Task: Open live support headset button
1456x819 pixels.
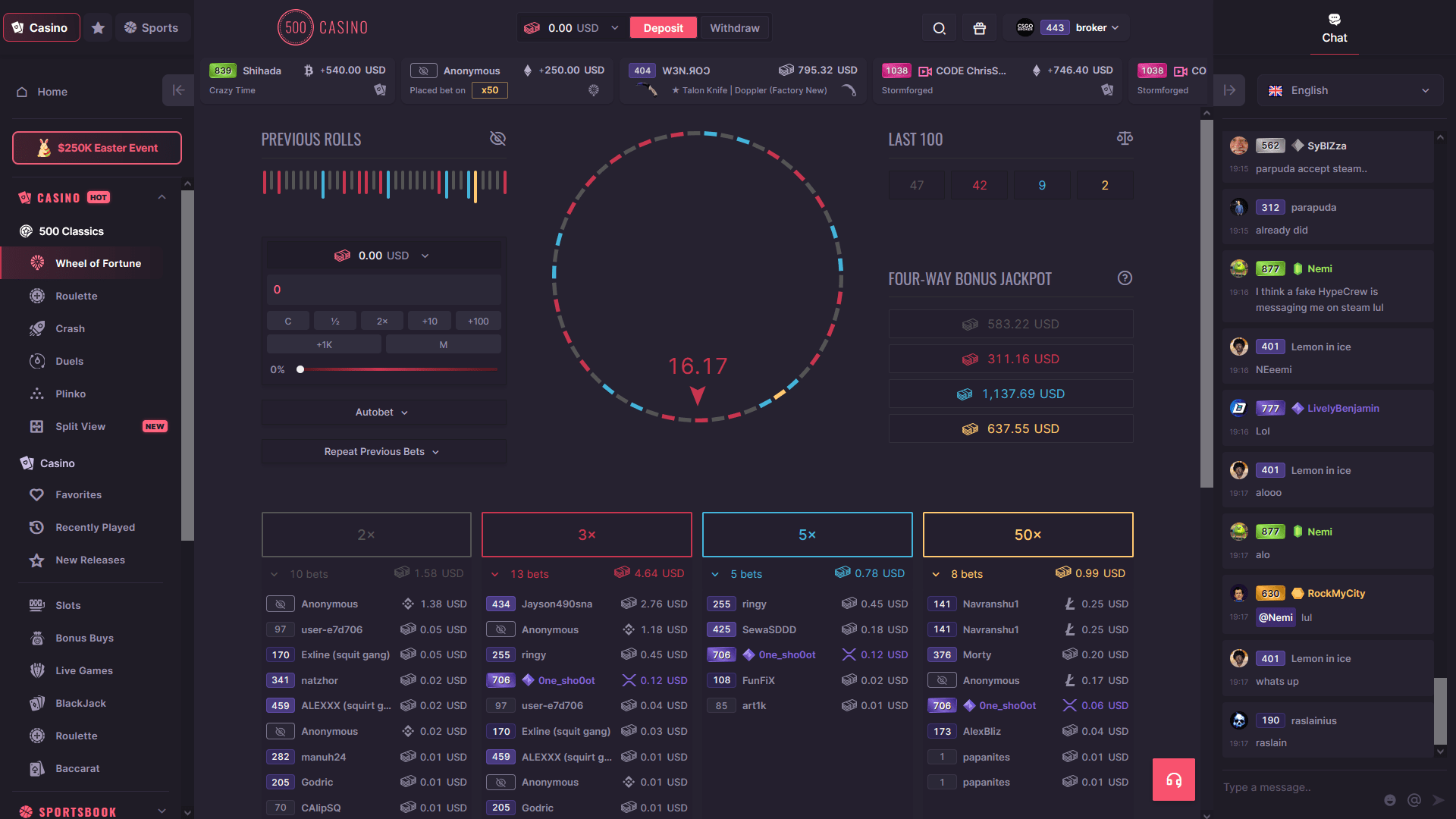Action: [1173, 780]
